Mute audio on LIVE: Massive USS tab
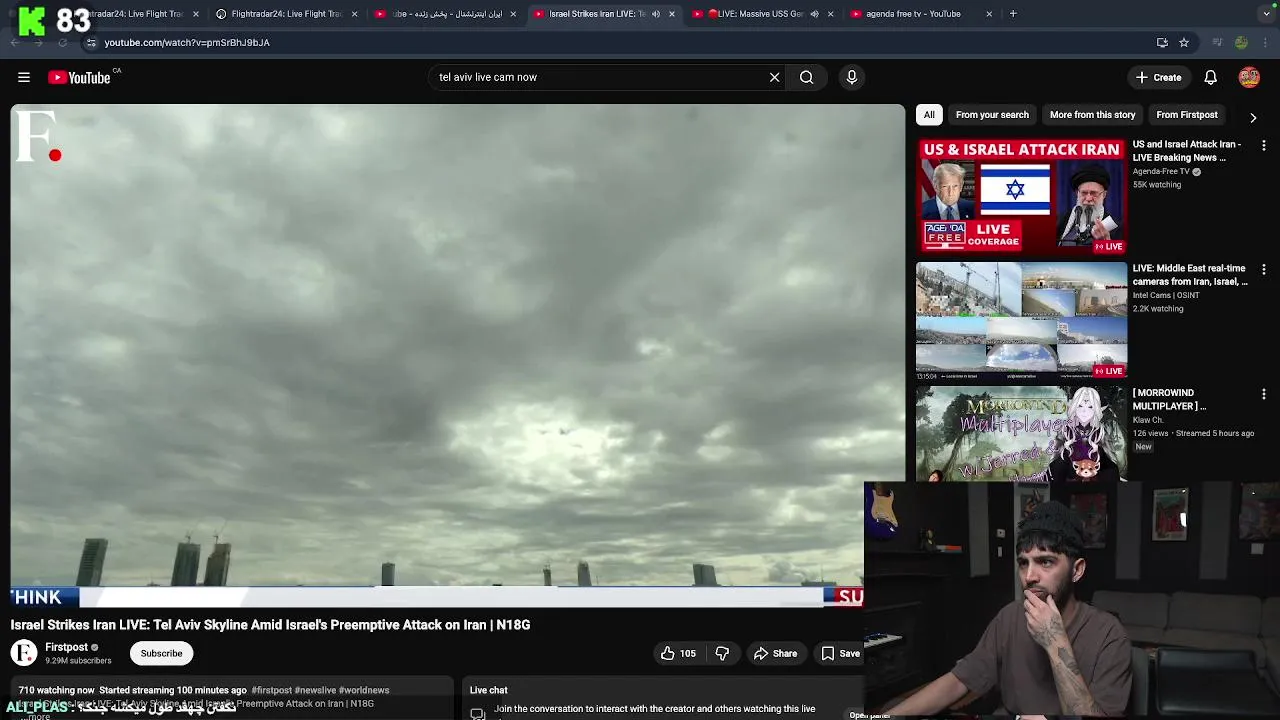 point(814,14)
